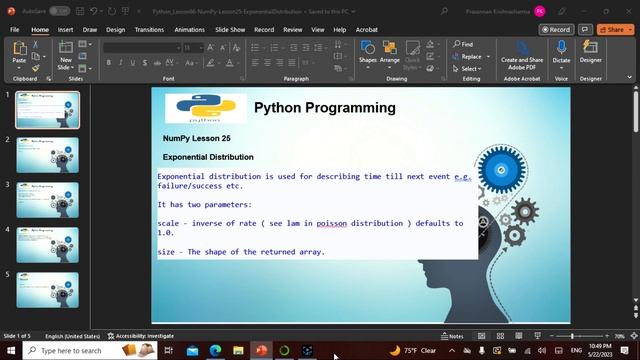Open the Font dialog launcher
Screen dimensions: 640x360
pyautogui.click(x=242, y=78)
